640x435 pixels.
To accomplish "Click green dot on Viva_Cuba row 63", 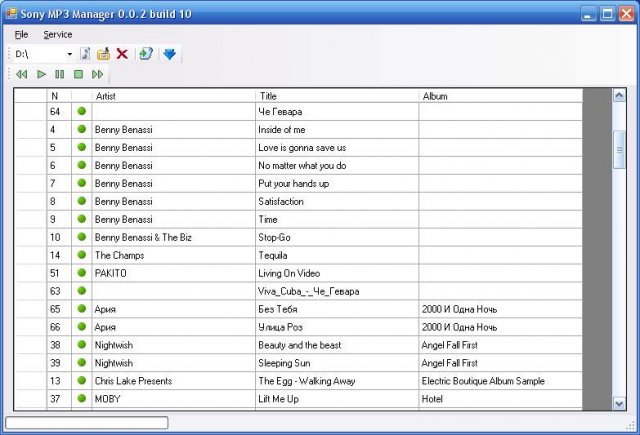I will pos(82,291).
